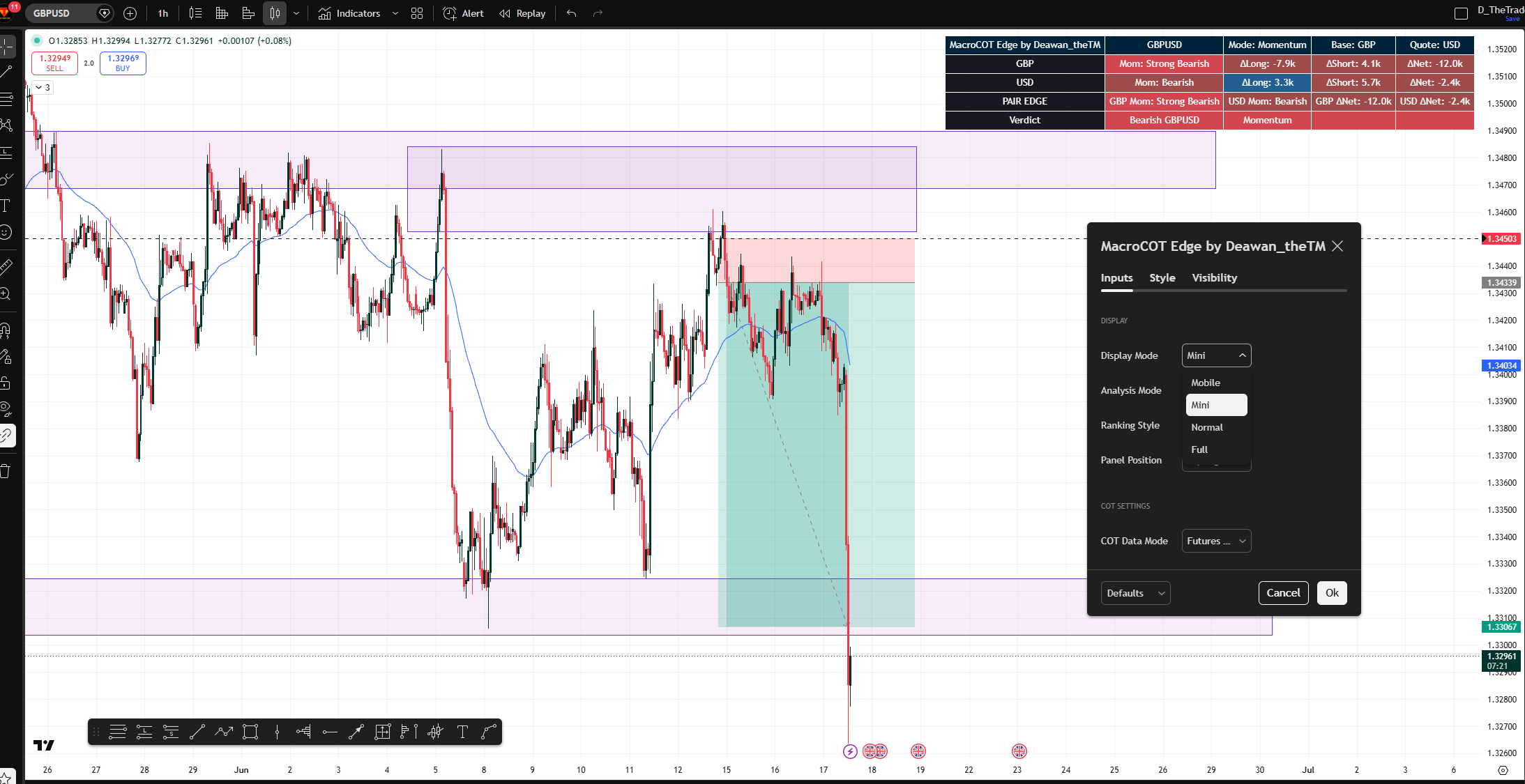Screen dimensions: 1525x784
Task: Click the add symbol plus icon
Action: tap(130, 13)
